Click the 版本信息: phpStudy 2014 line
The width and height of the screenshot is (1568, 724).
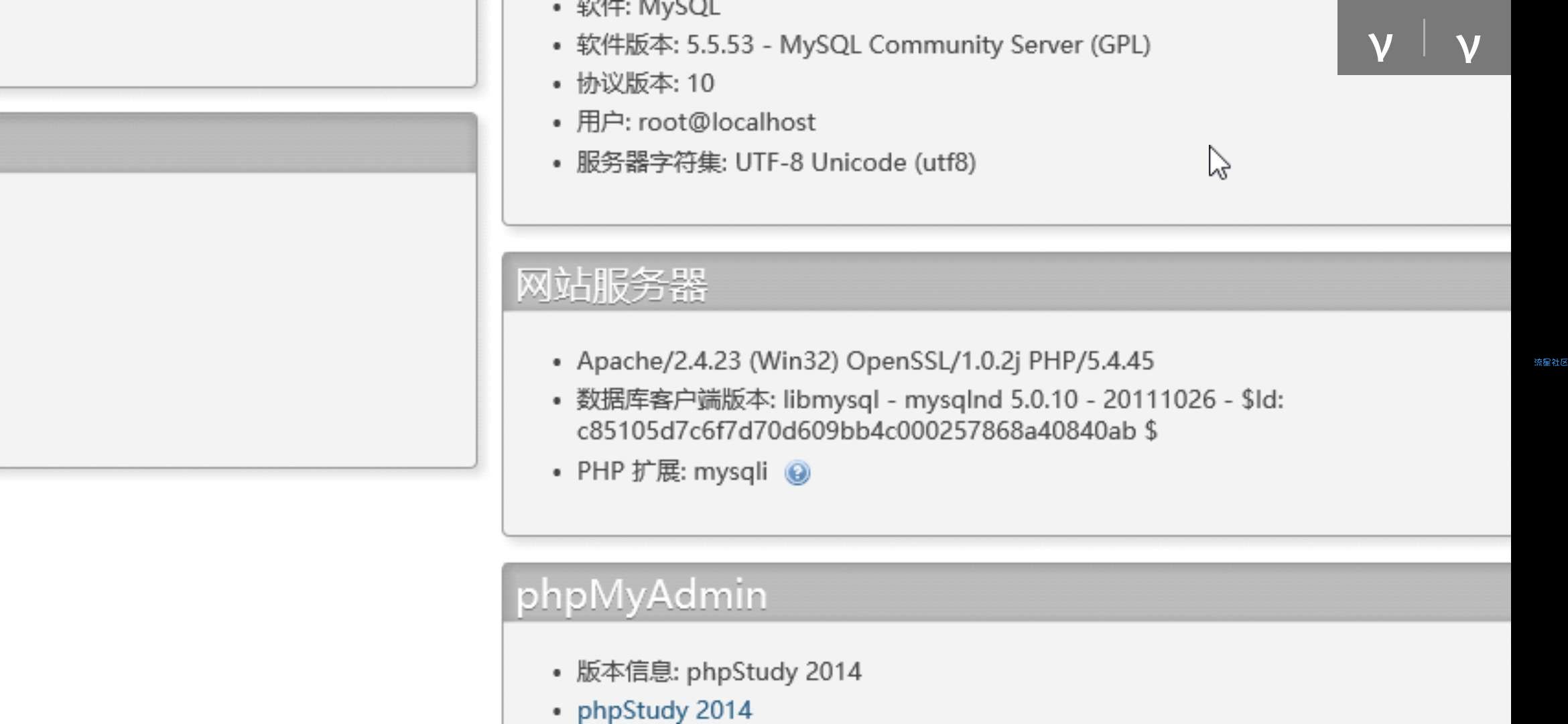pos(719,671)
